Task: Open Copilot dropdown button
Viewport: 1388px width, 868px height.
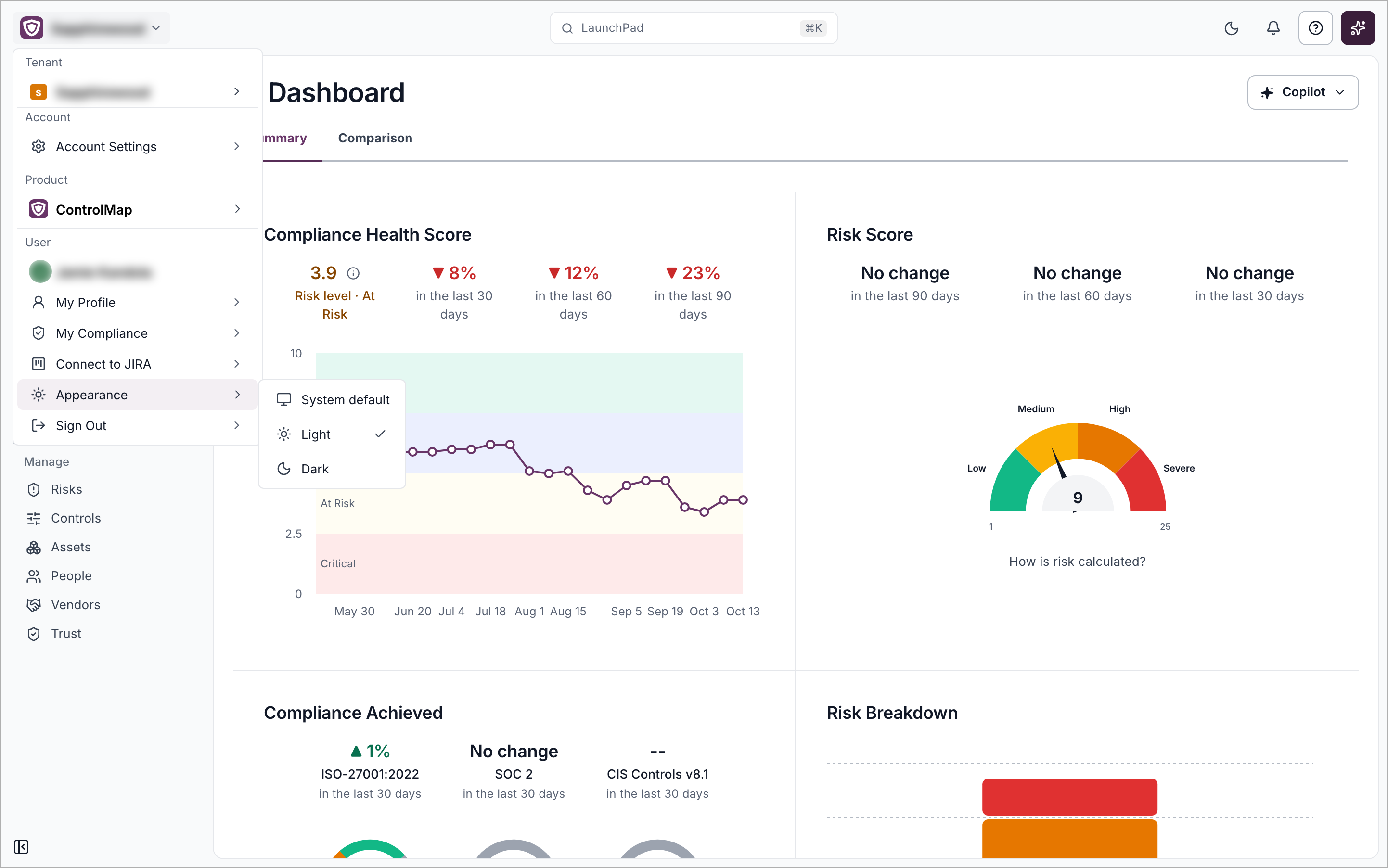Action: click(1302, 92)
